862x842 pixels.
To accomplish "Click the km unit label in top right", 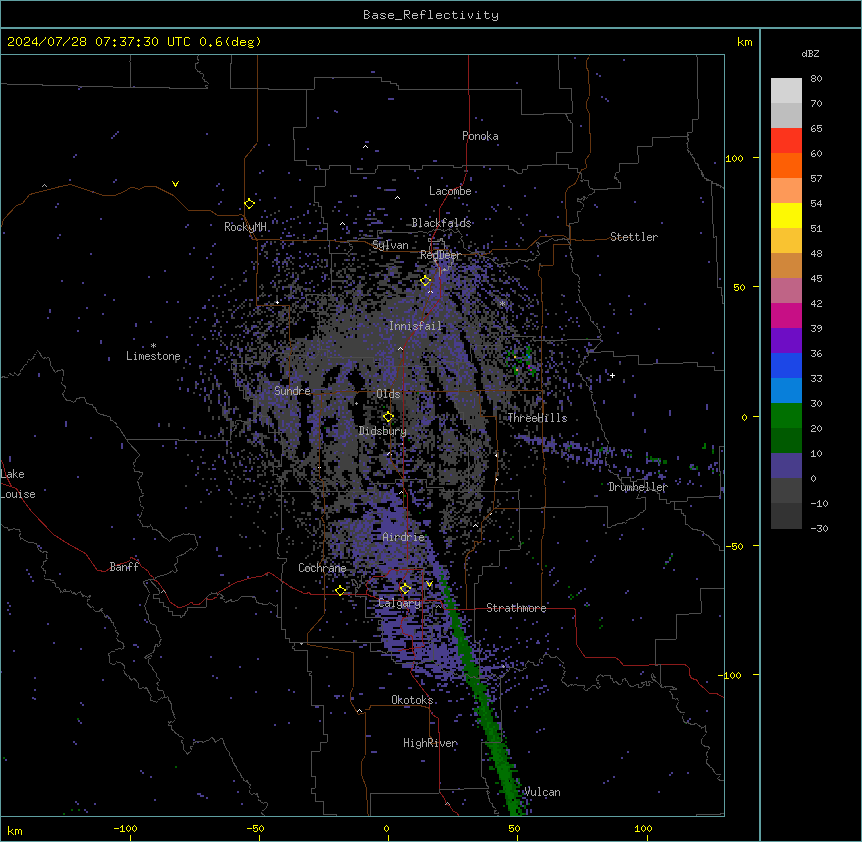I will [x=744, y=42].
